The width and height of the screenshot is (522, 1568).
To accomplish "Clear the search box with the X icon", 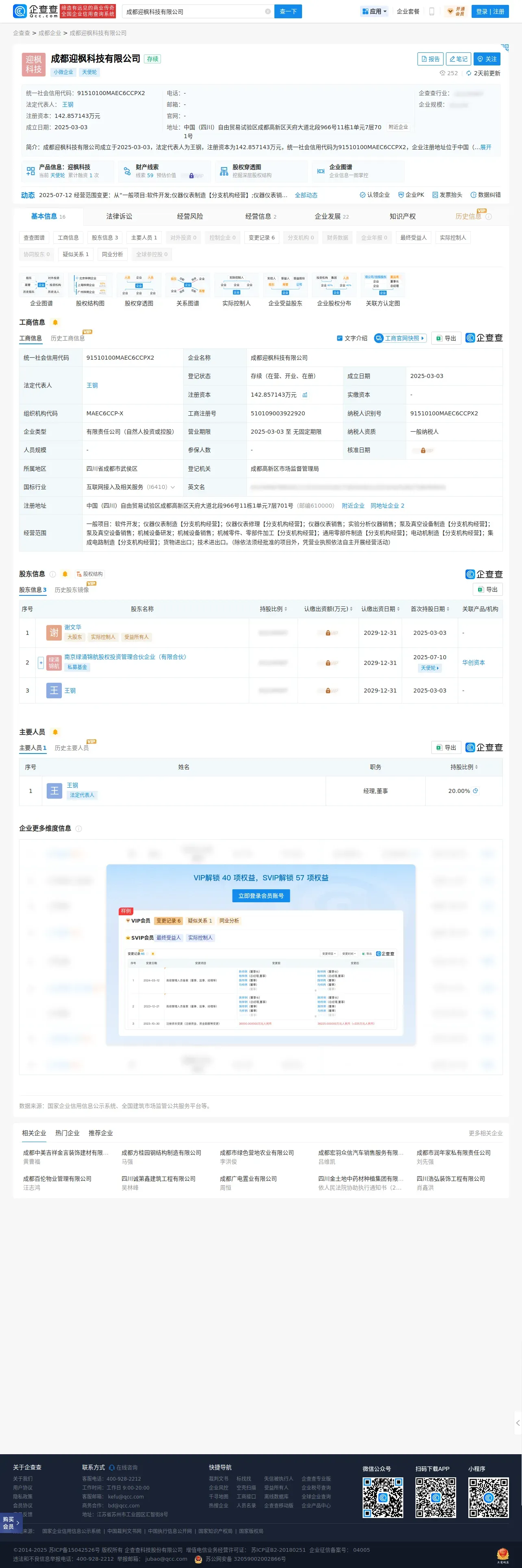I will pos(268,11).
